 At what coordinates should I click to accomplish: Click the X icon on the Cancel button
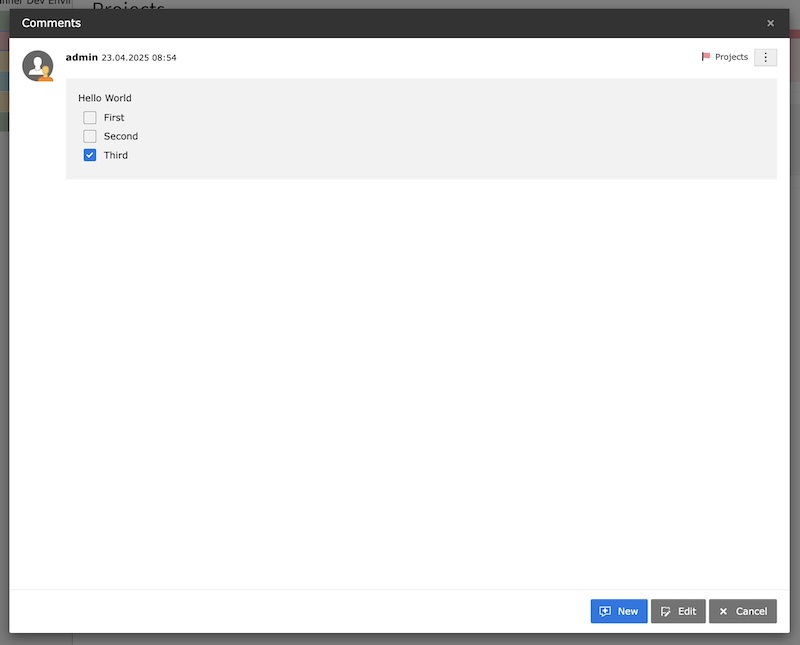tap(723, 611)
